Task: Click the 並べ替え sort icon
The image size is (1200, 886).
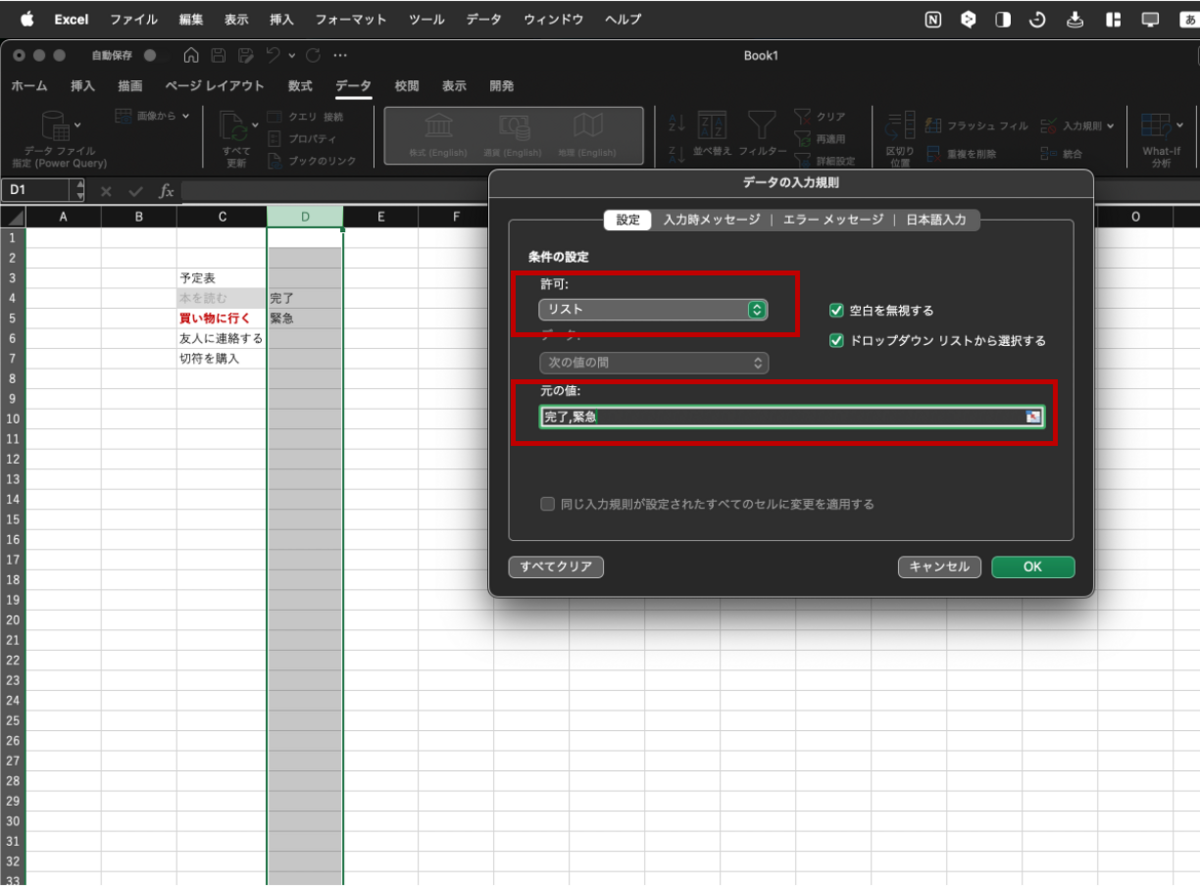Action: coord(712,125)
